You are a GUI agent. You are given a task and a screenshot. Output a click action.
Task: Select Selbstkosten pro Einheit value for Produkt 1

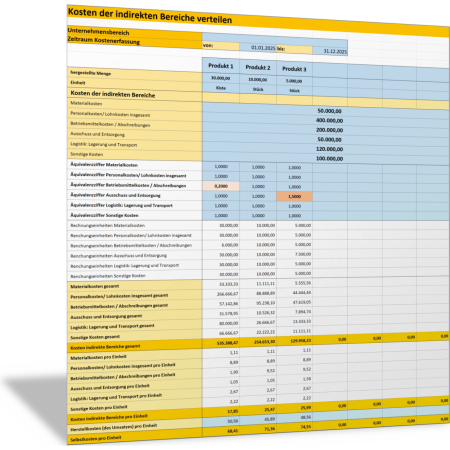tap(221, 431)
